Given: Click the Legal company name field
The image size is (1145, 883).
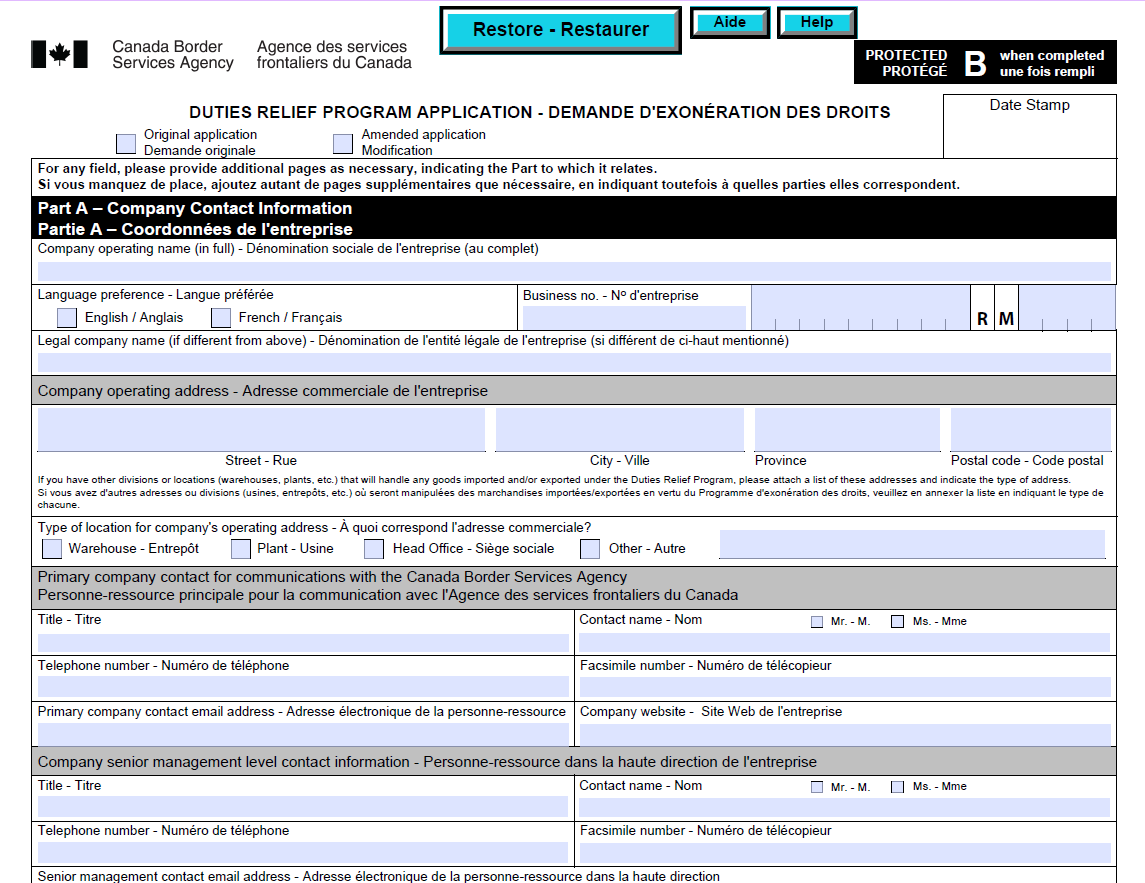Looking at the screenshot, I should point(574,363).
